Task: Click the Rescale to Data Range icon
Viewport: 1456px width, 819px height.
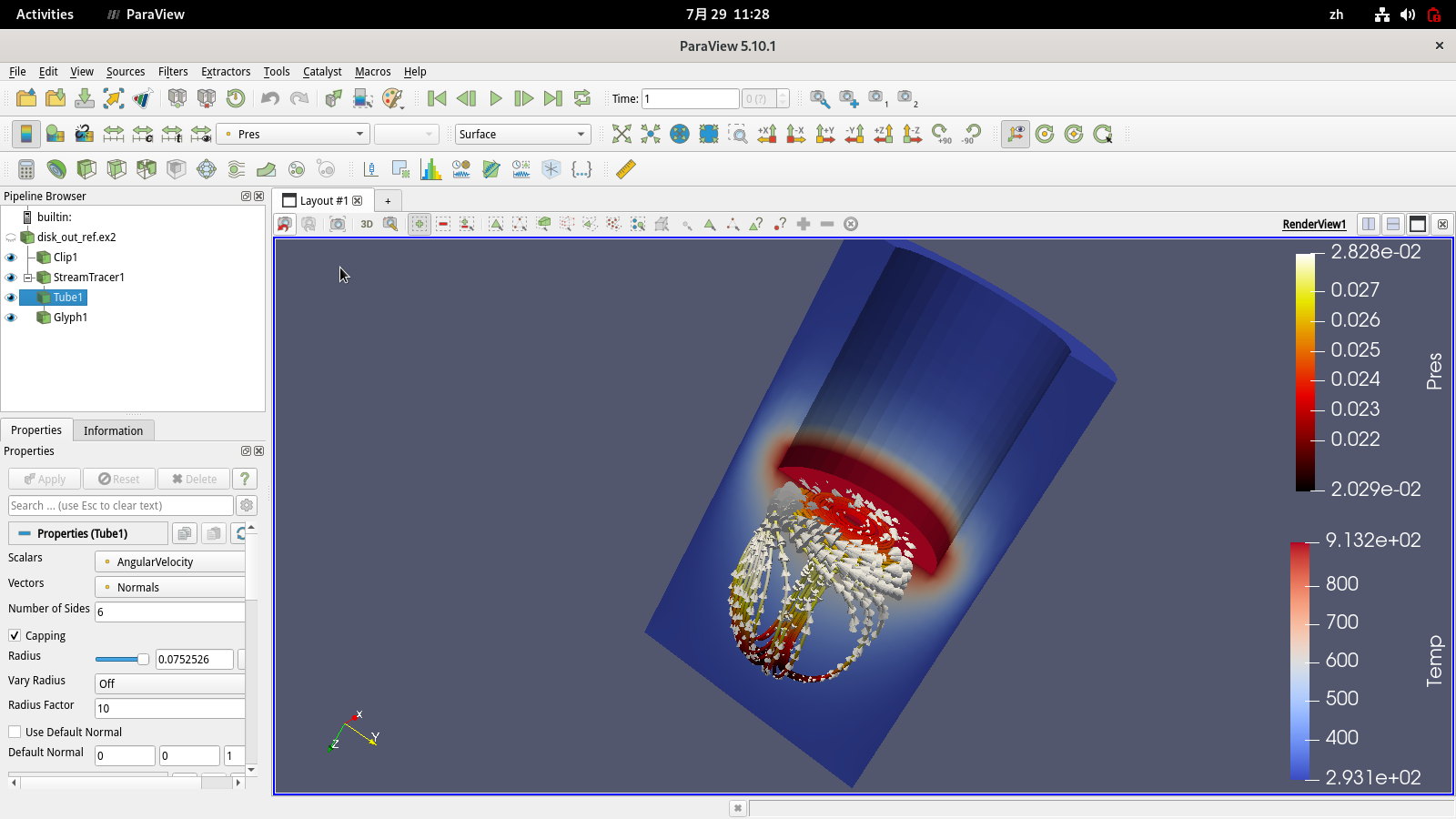Action: (114, 135)
